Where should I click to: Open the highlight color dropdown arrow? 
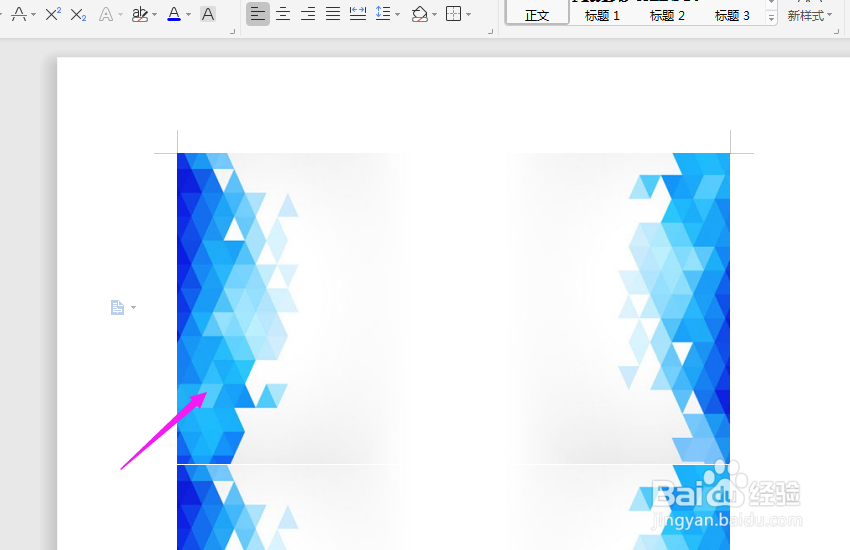pos(154,15)
